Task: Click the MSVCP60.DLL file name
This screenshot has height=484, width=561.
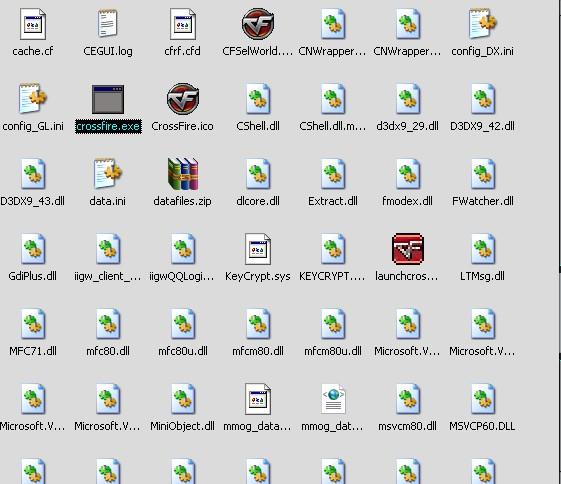Action: [x=482, y=426]
